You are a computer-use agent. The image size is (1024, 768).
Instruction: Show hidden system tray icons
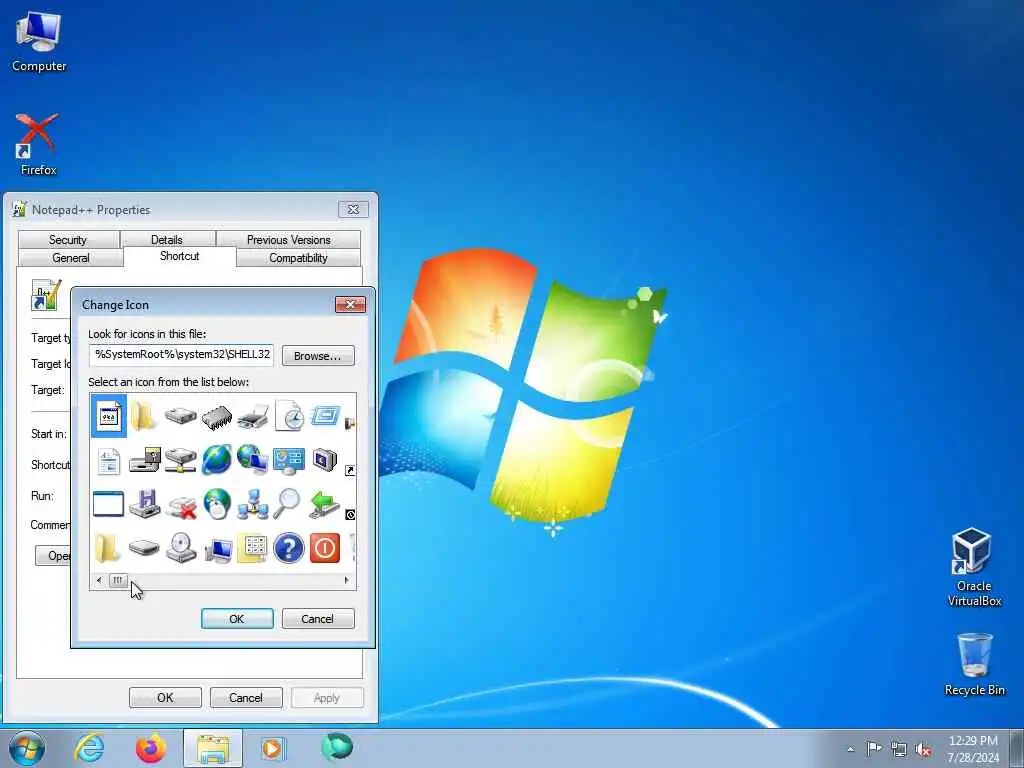click(850, 750)
